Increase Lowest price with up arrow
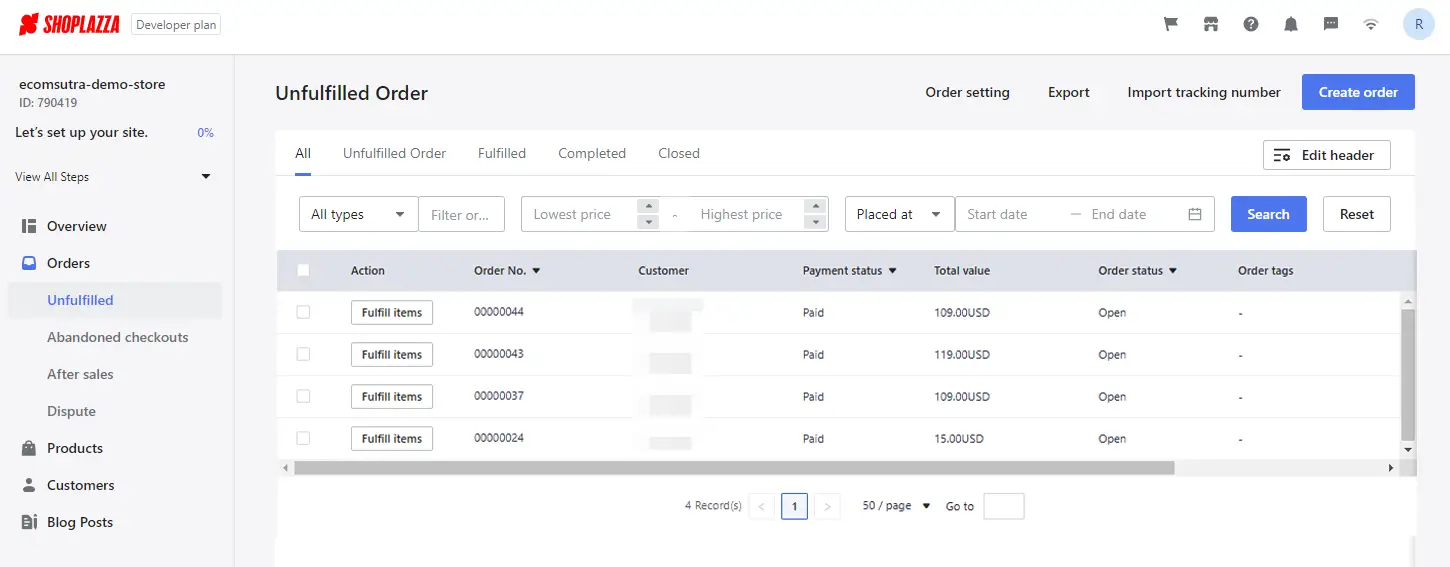Image resolution: width=1450 pixels, height=567 pixels. (648, 206)
